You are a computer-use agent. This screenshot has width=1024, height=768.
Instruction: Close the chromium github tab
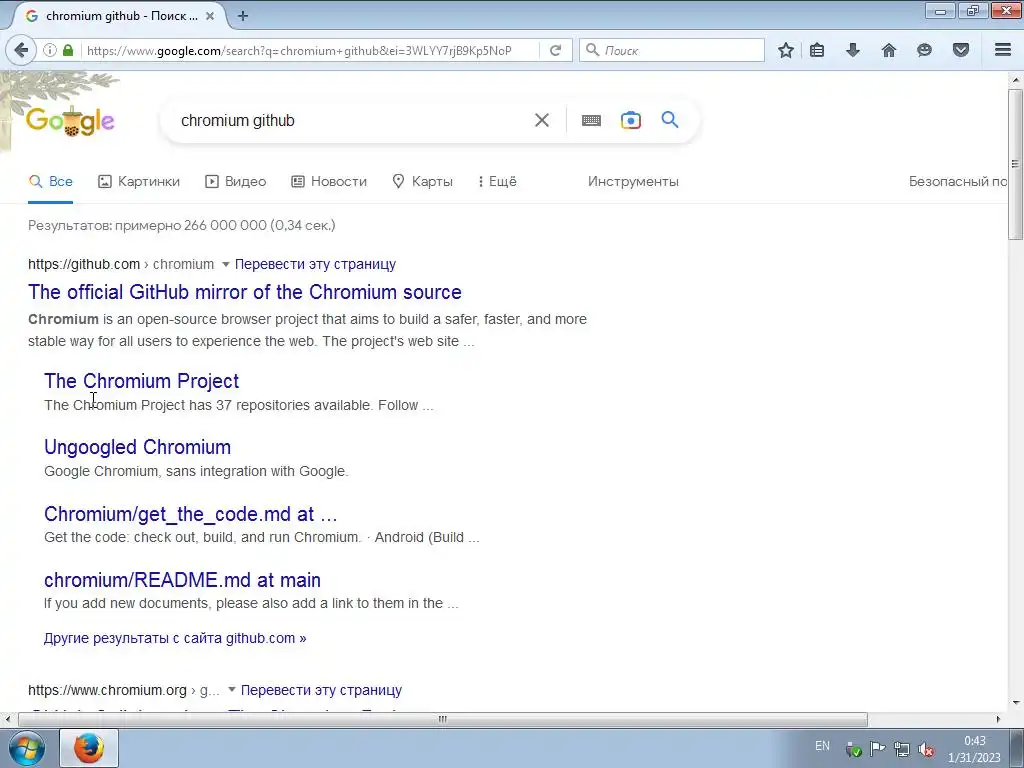210,16
